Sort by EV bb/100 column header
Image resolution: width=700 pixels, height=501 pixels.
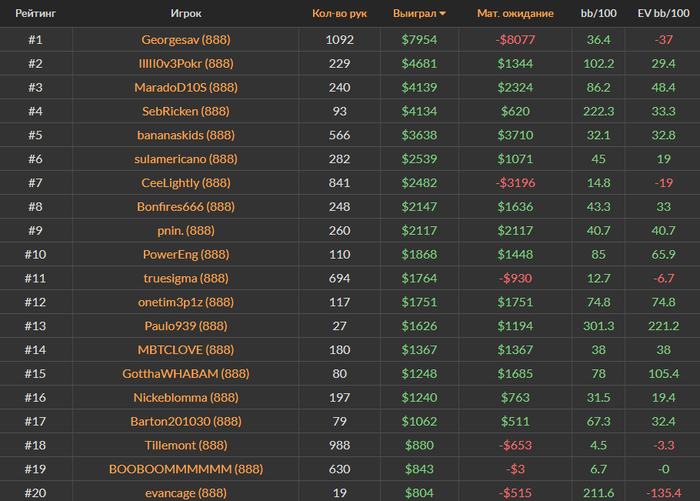pos(663,13)
